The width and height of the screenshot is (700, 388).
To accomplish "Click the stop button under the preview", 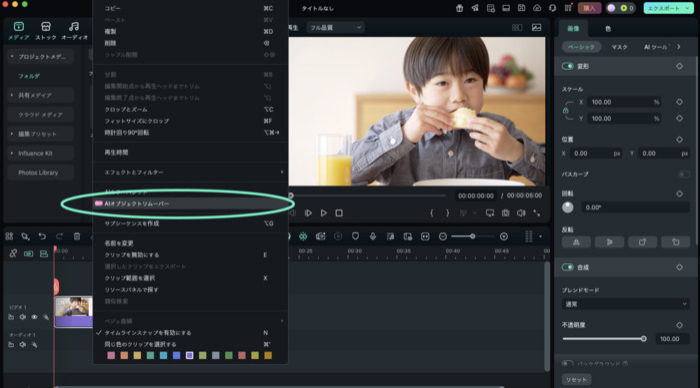I will coord(339,213).
